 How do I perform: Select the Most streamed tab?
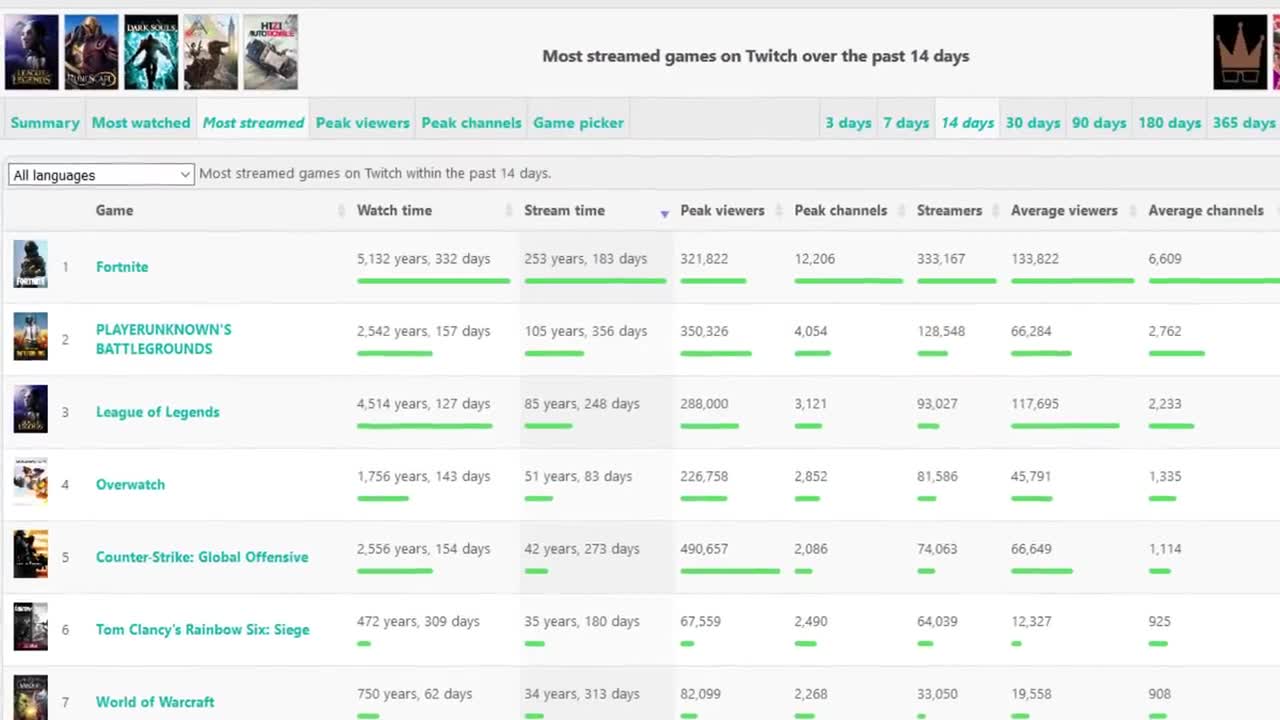[x=253, y=122]
